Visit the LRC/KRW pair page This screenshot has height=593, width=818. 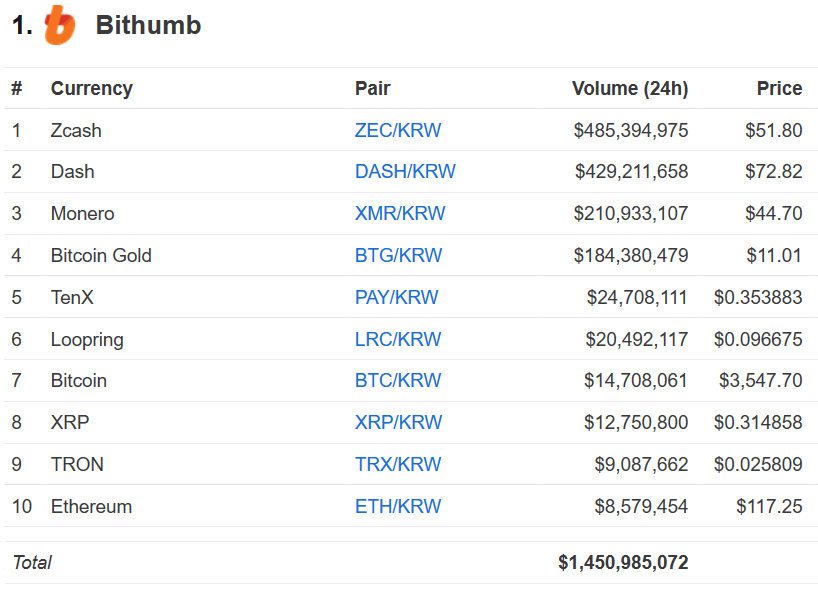pyautogui.click(x=398, y=340)
